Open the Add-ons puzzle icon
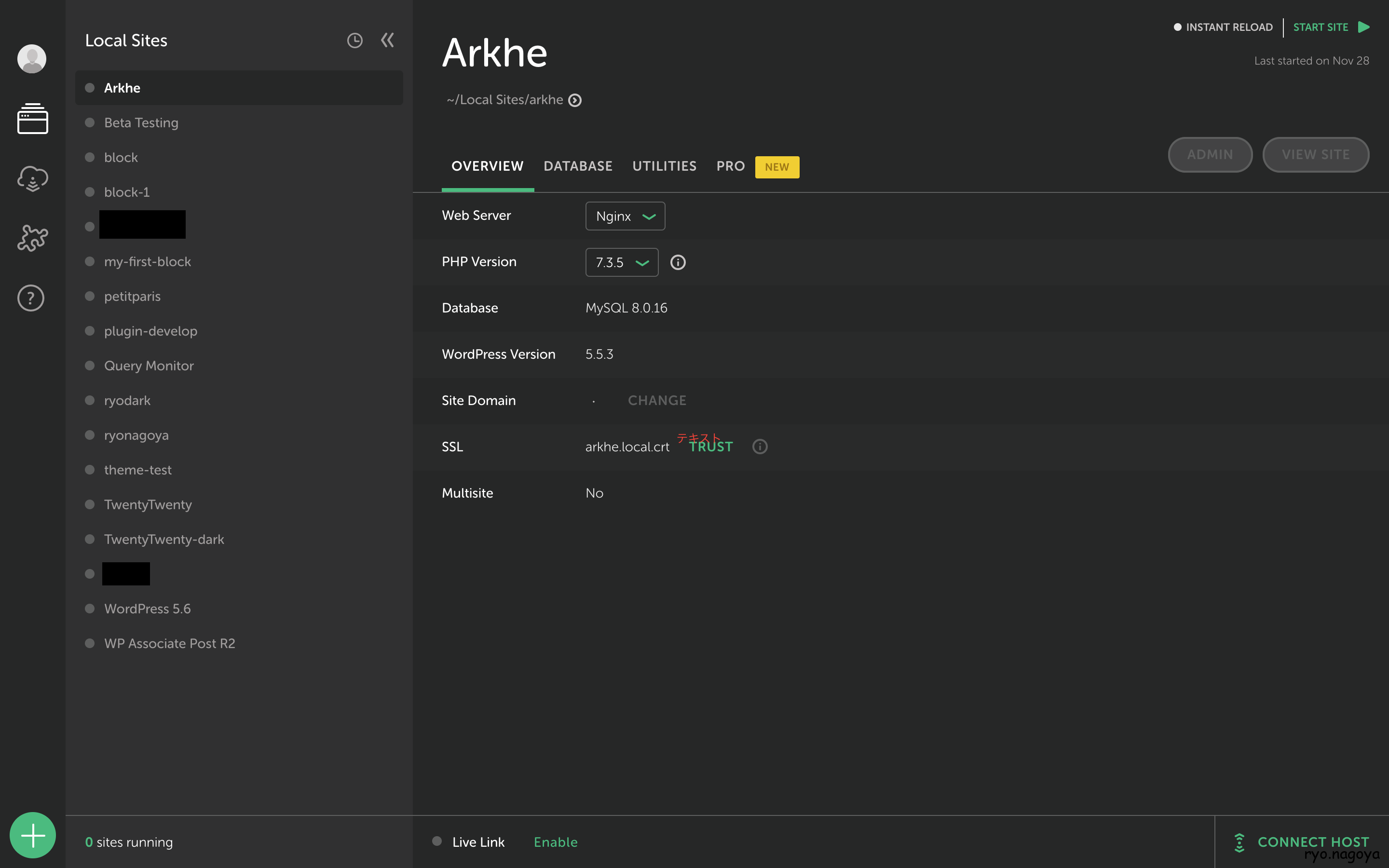 click(x=32, y=238)
